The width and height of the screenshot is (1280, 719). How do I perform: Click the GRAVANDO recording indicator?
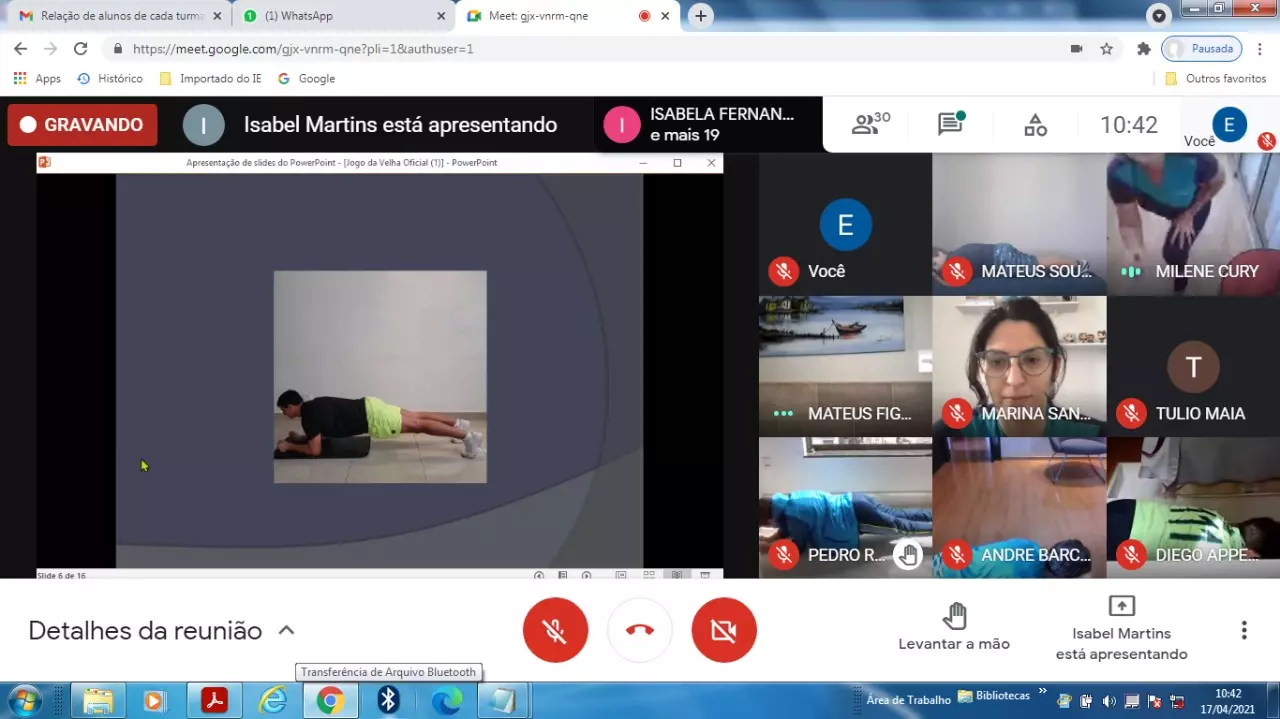(x=82, y=125)
